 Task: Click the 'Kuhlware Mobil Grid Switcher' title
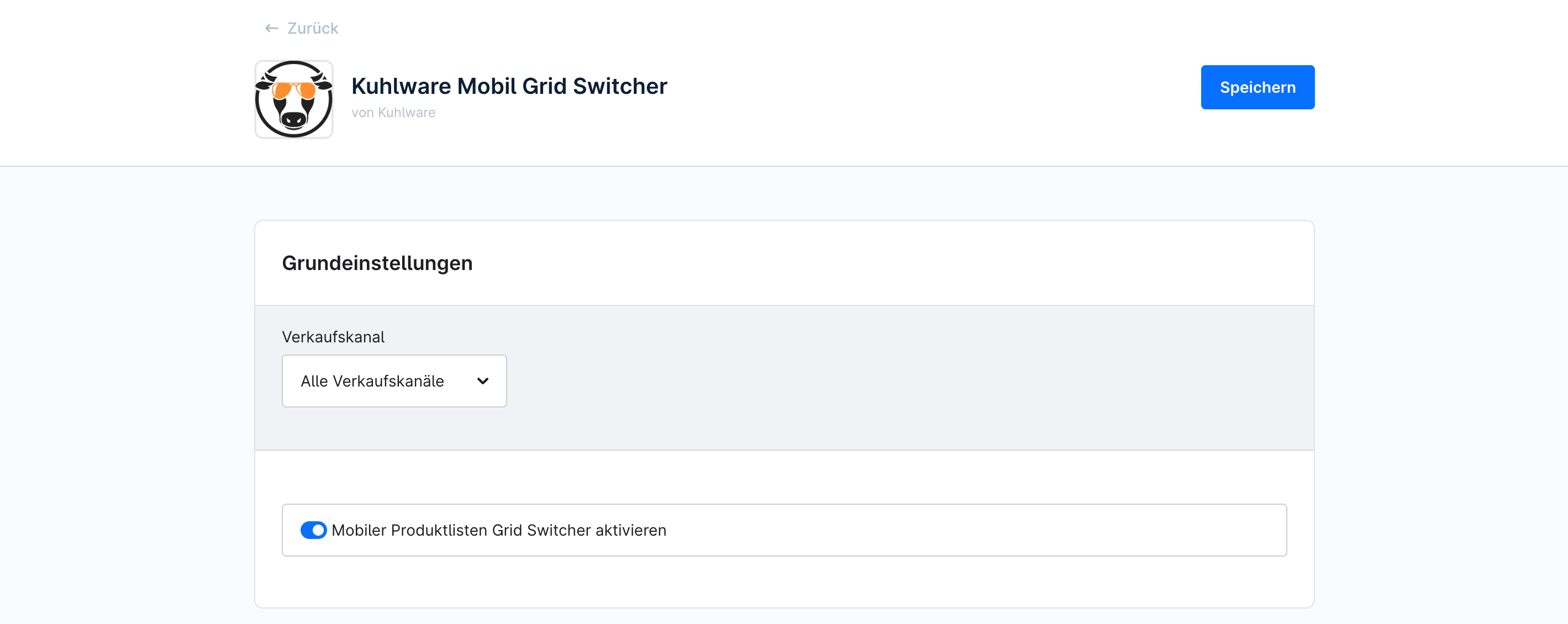509,86
